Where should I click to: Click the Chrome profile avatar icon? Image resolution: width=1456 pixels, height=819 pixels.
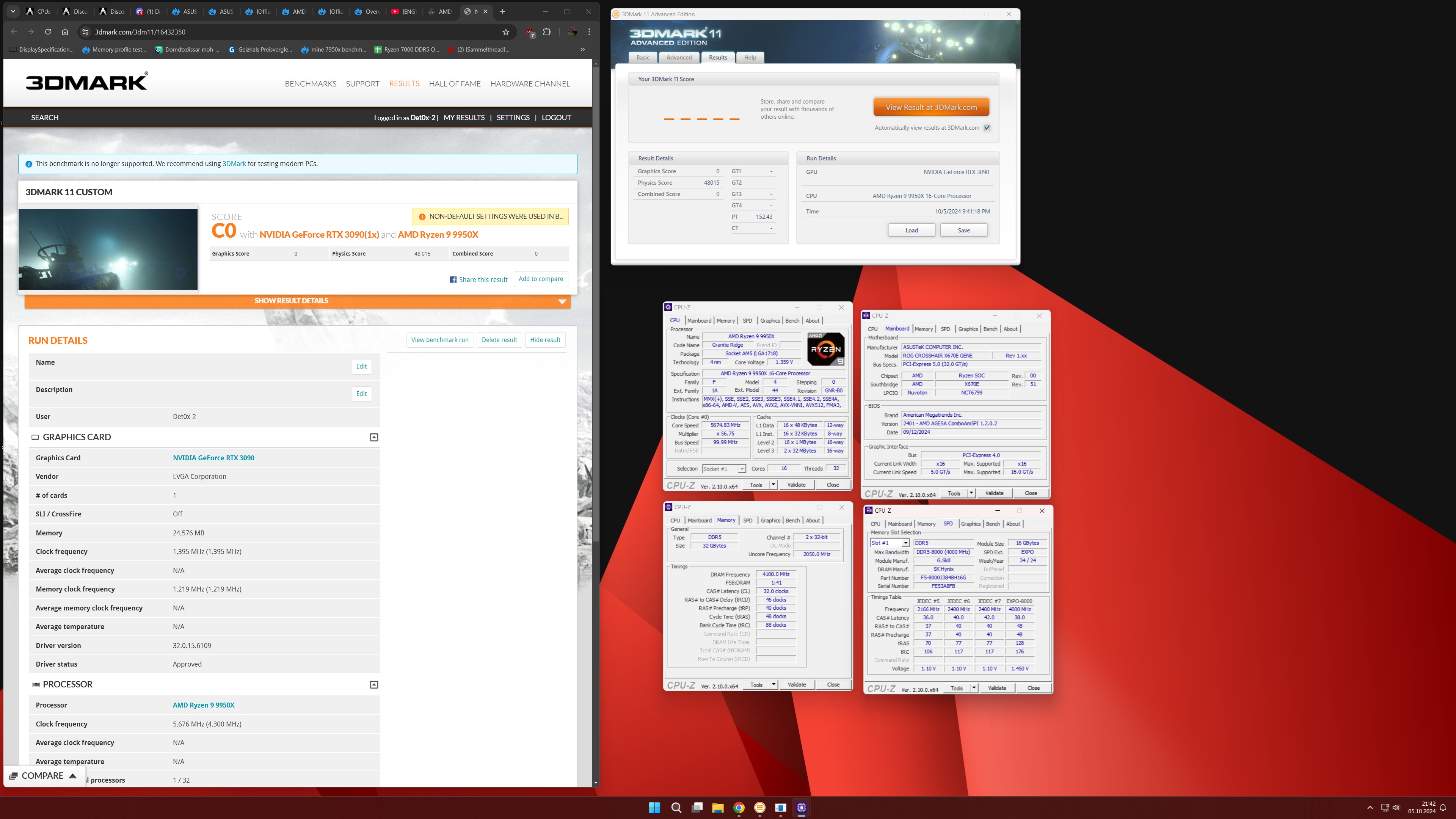coord(572,31)
